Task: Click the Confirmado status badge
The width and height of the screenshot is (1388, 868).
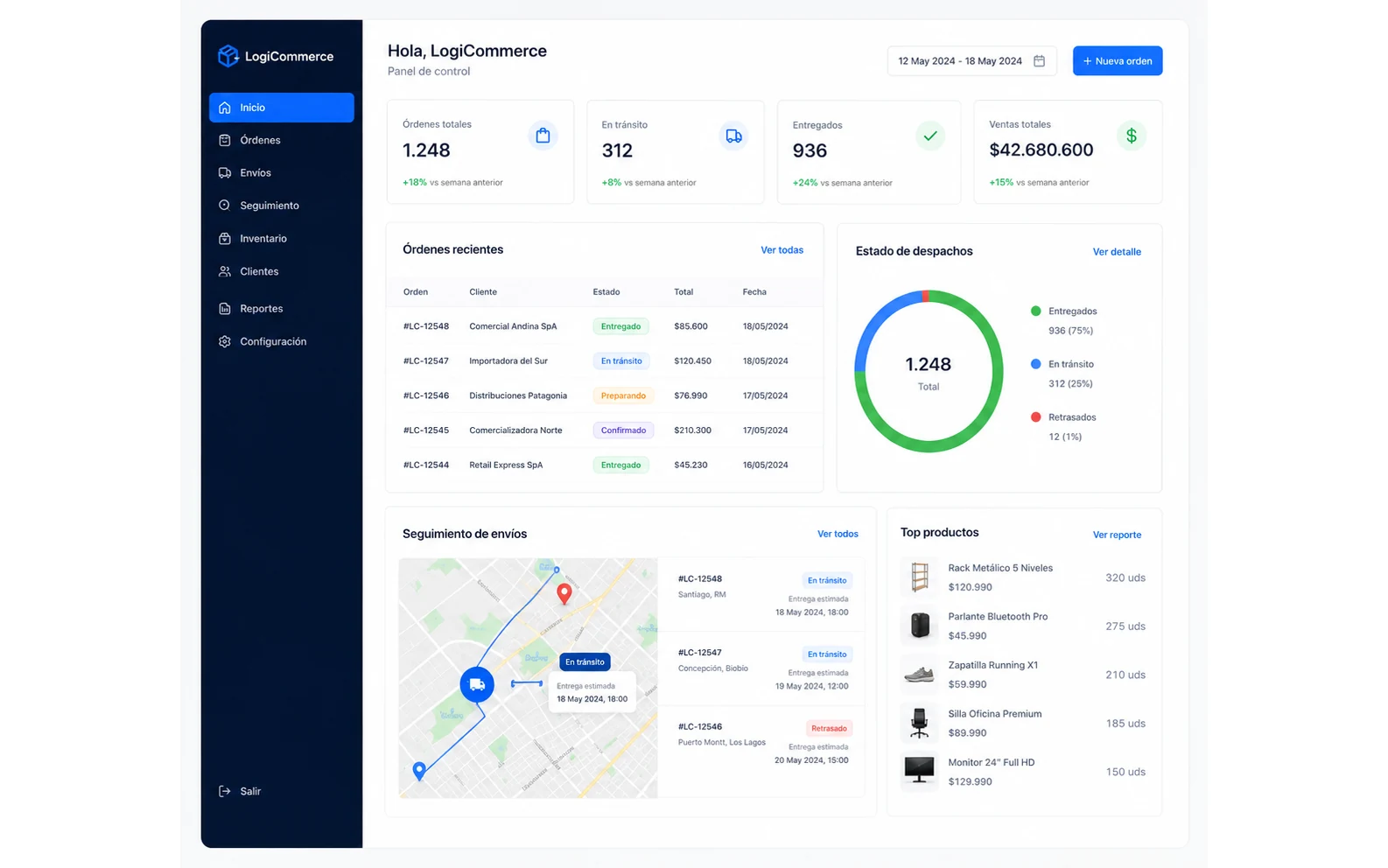Action: coord(623,430)
